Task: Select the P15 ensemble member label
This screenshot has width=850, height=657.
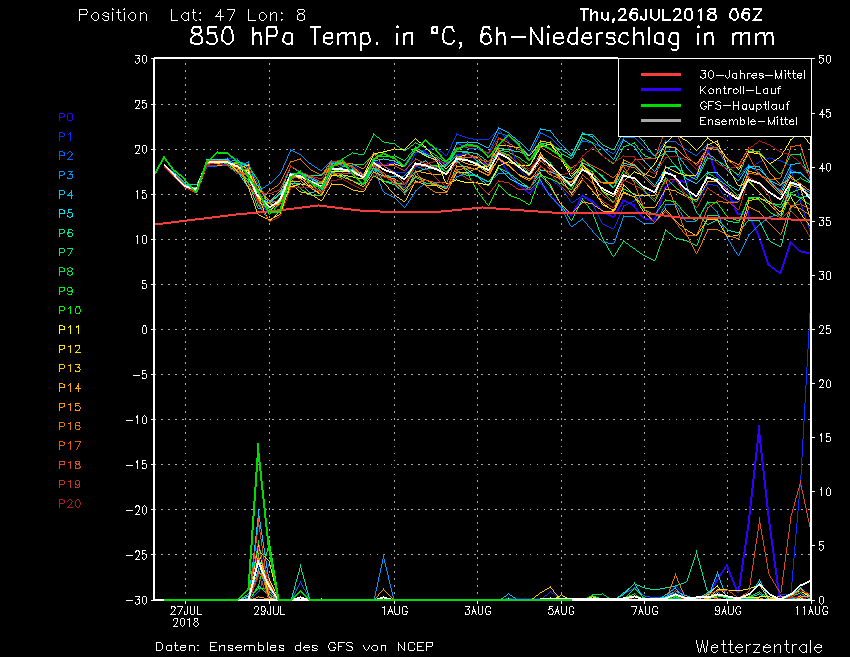Action: coord(69,407)
